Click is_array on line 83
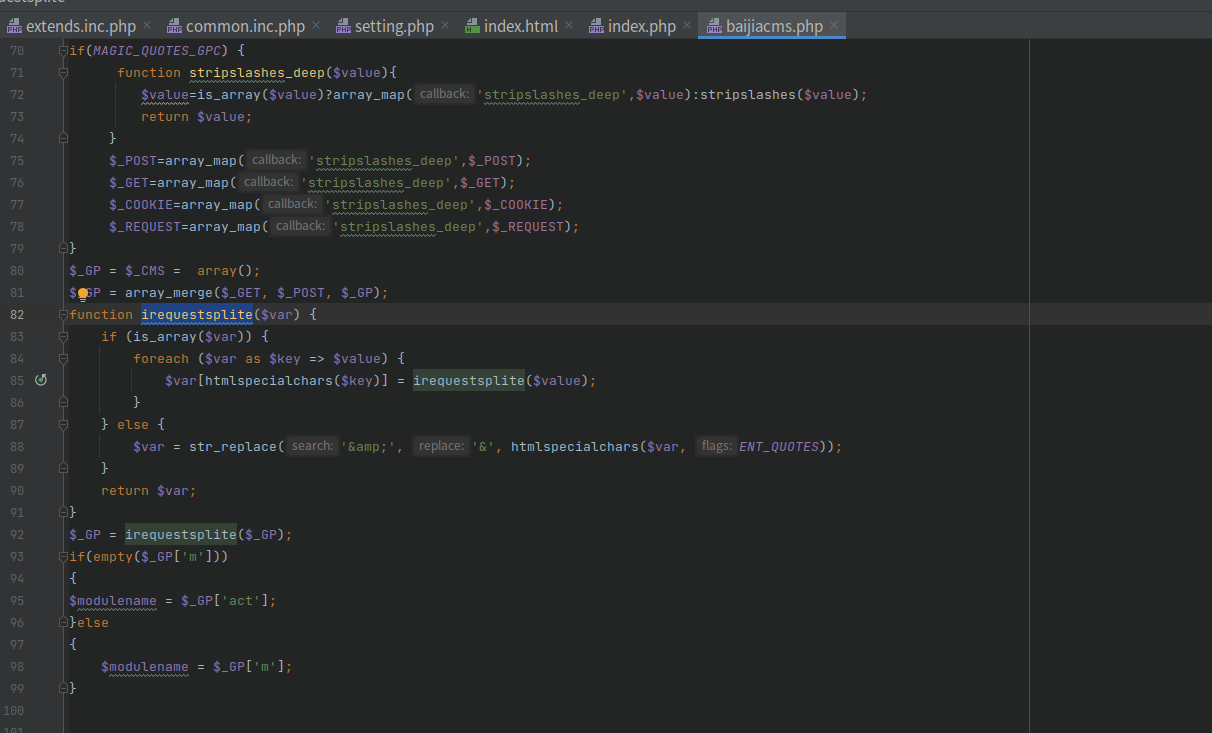This screenshot has width=1212, height=733. [165, 336]
